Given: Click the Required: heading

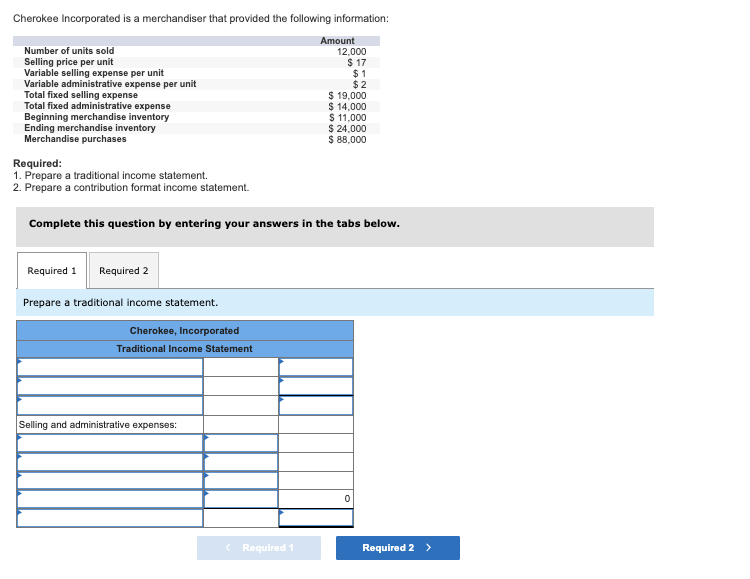Looking at the screenshot, I should click(37, 163).
